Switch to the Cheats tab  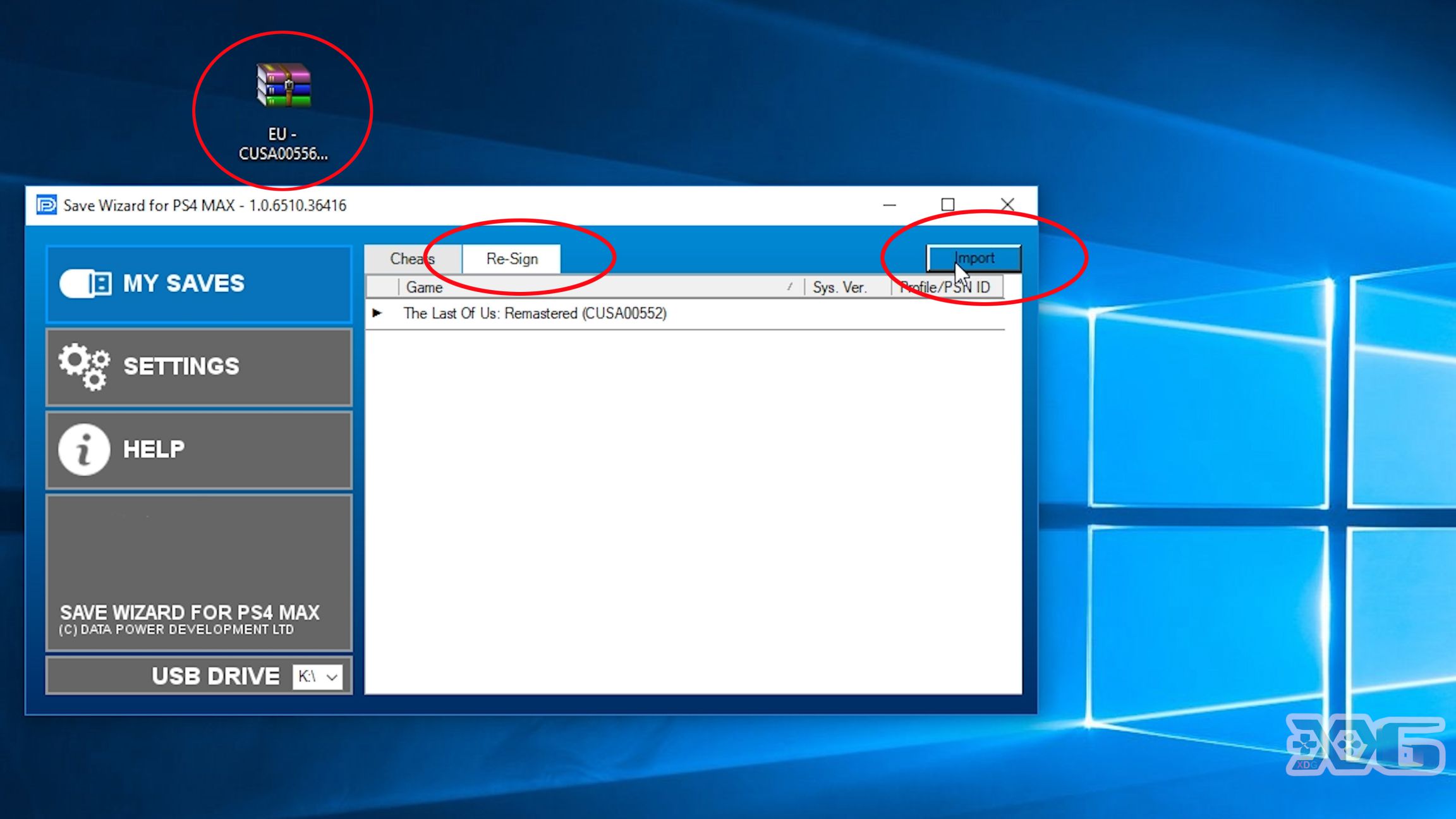pyautogui.click(x=413, y=259)
